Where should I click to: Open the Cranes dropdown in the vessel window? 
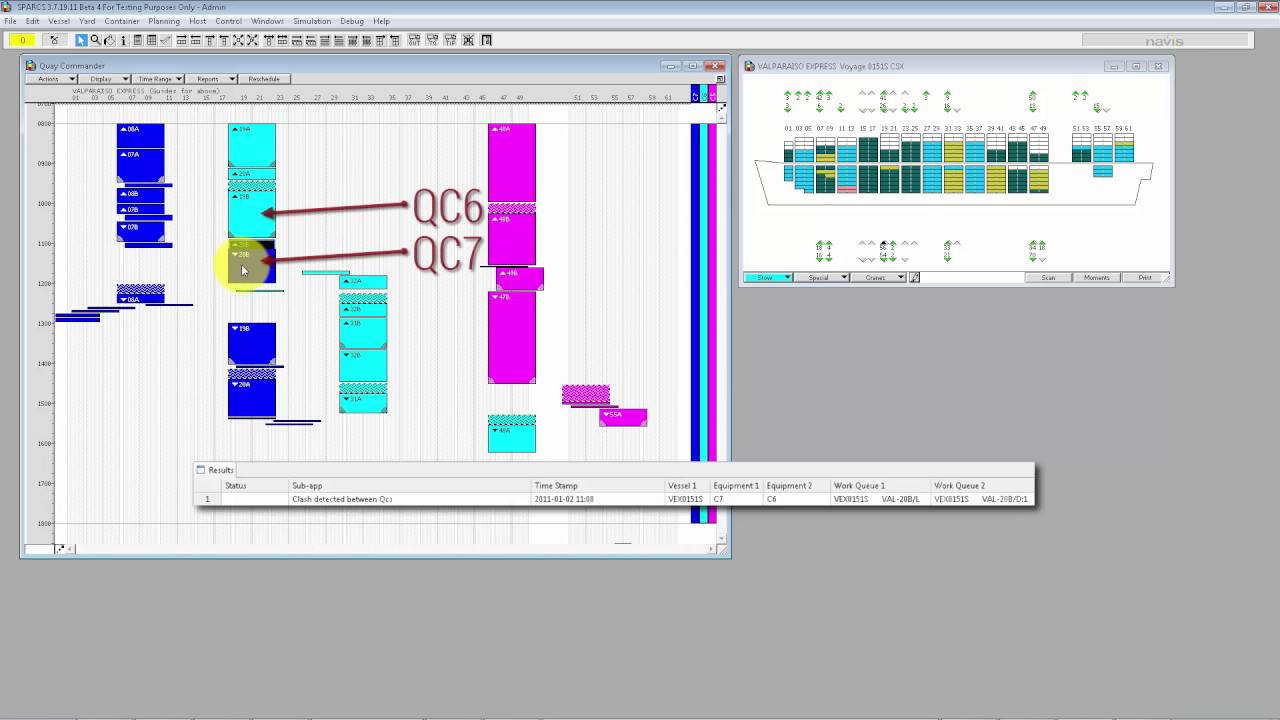[879, 277]
